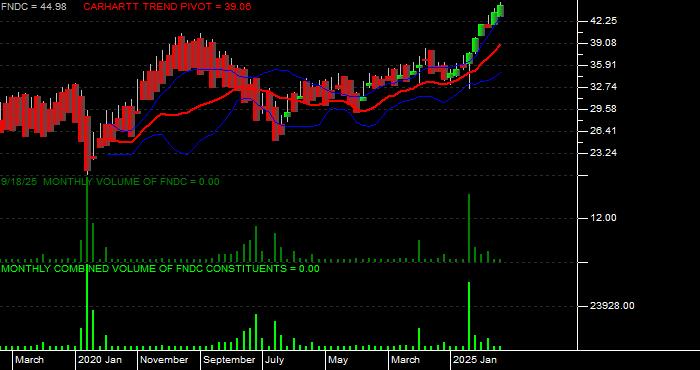Click the 2020 Jan date marker
The image size is (700, 370).
pyautogui.click(x=100, y=360)
